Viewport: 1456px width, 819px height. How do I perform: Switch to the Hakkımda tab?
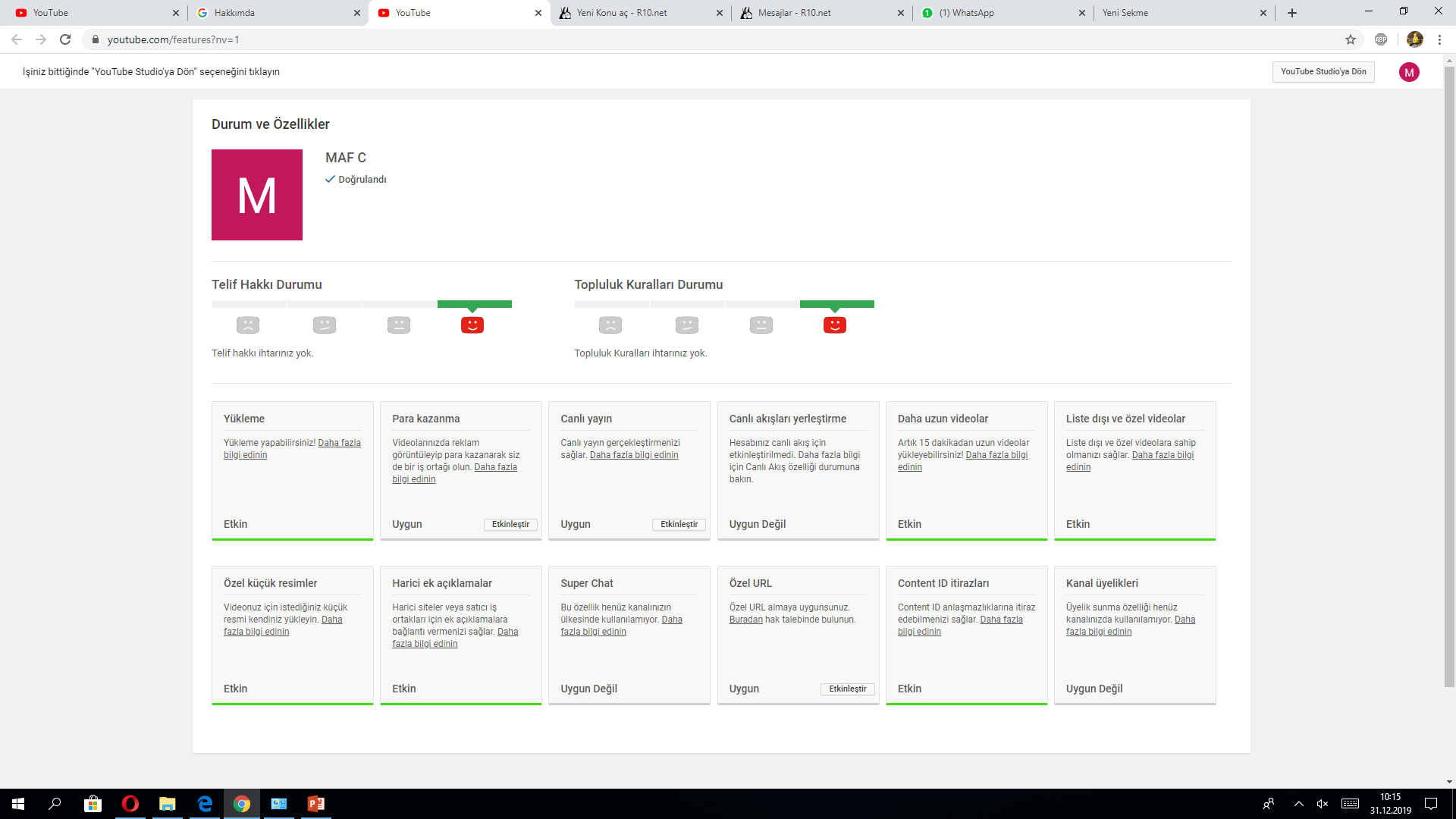click(277, 13)
